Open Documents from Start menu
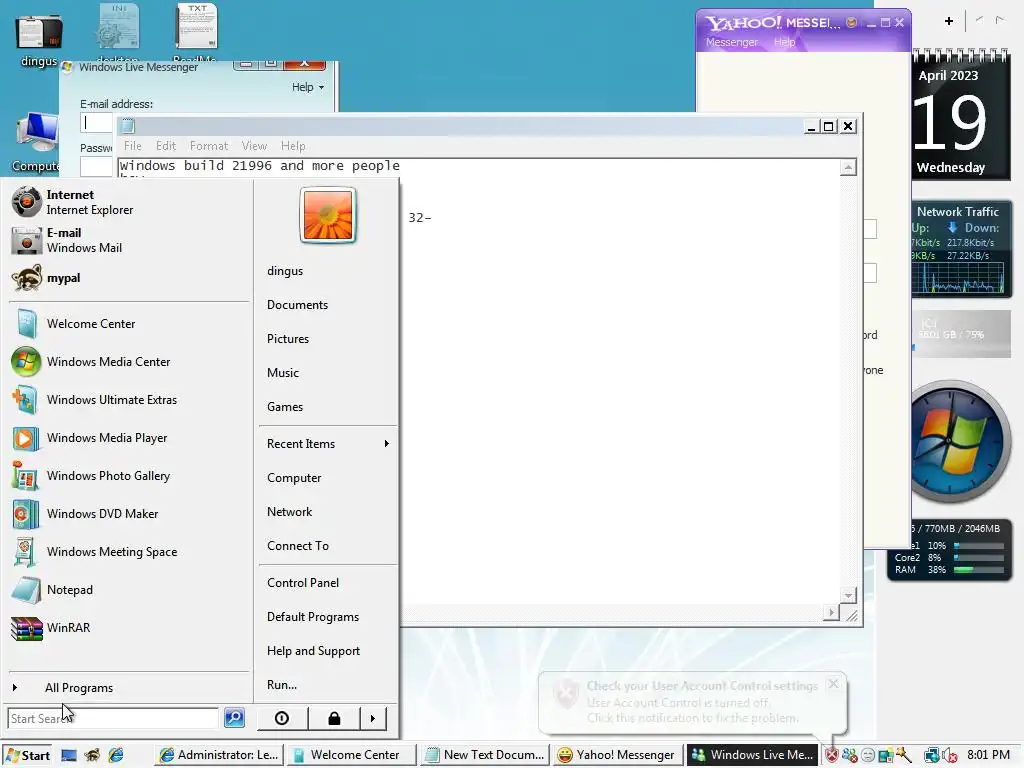This screenshot has width=1024, height=768. [297, 305]
